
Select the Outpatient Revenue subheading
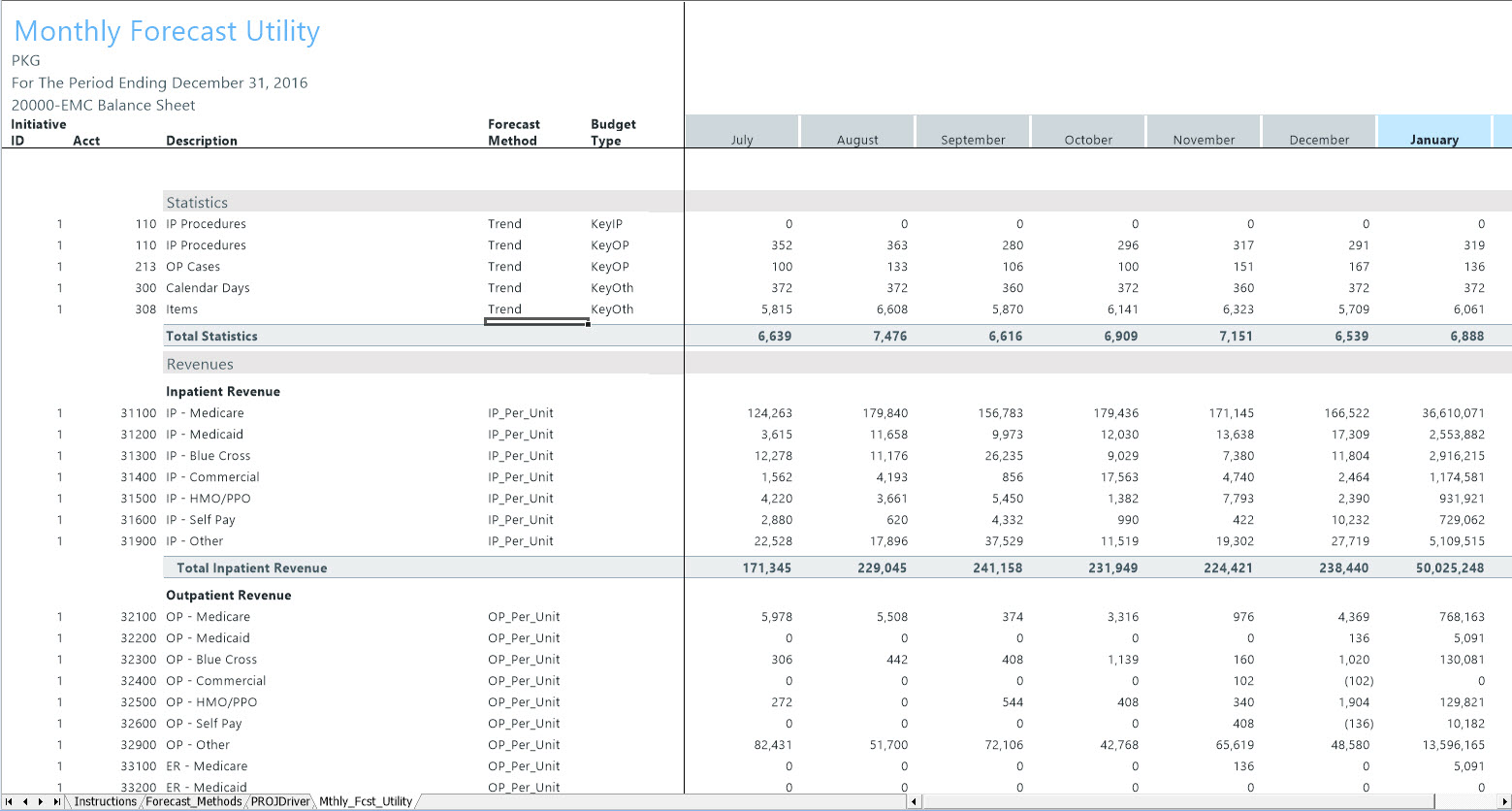click(229, 596)
